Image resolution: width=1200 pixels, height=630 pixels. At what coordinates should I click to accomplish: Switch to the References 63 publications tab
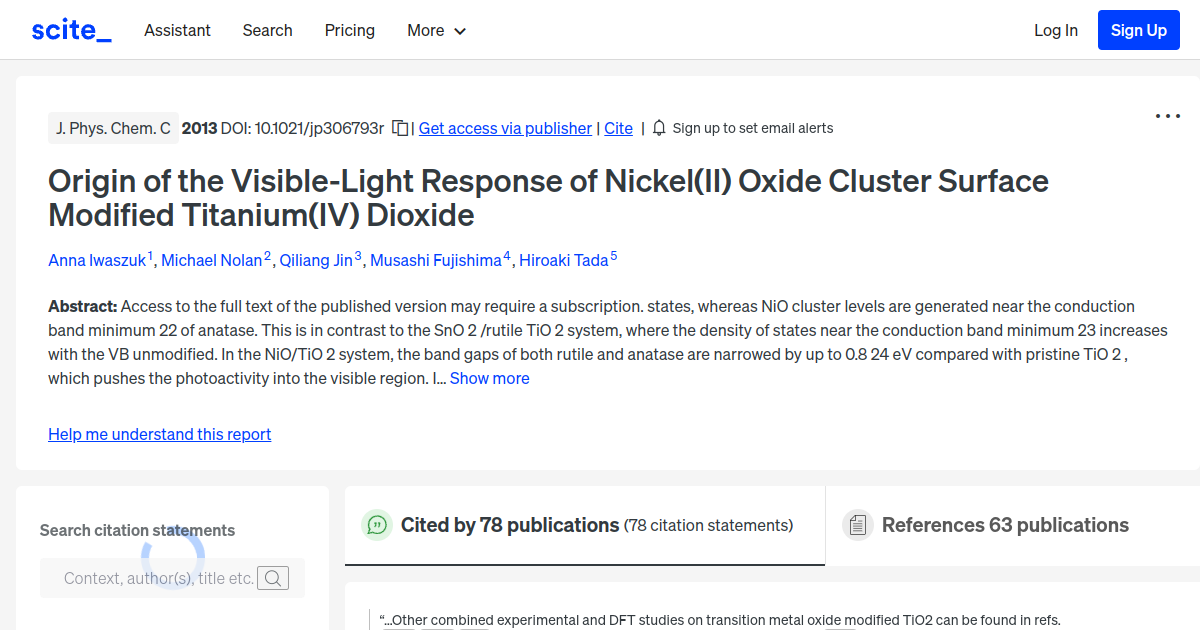point(1005,524)
